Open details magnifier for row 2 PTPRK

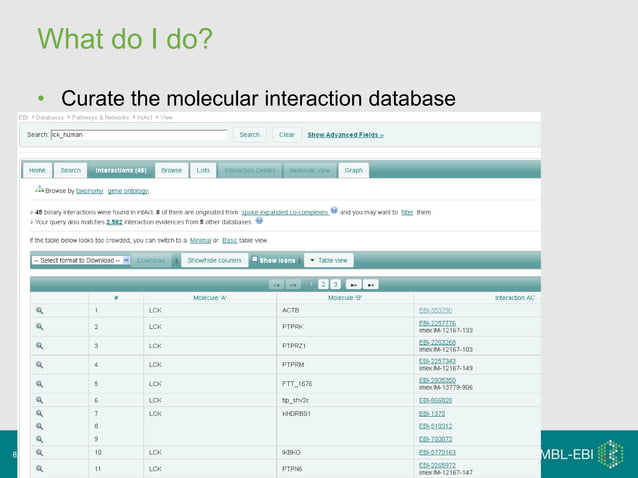[x=39, y=326]
